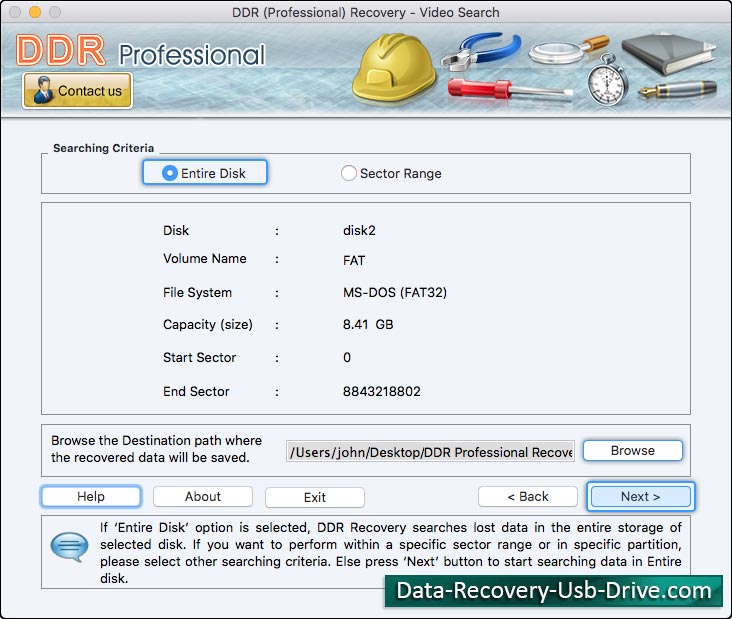The image size is (732, 619).
Task: Select the Sector Range radio option
Action: [391, 173]
